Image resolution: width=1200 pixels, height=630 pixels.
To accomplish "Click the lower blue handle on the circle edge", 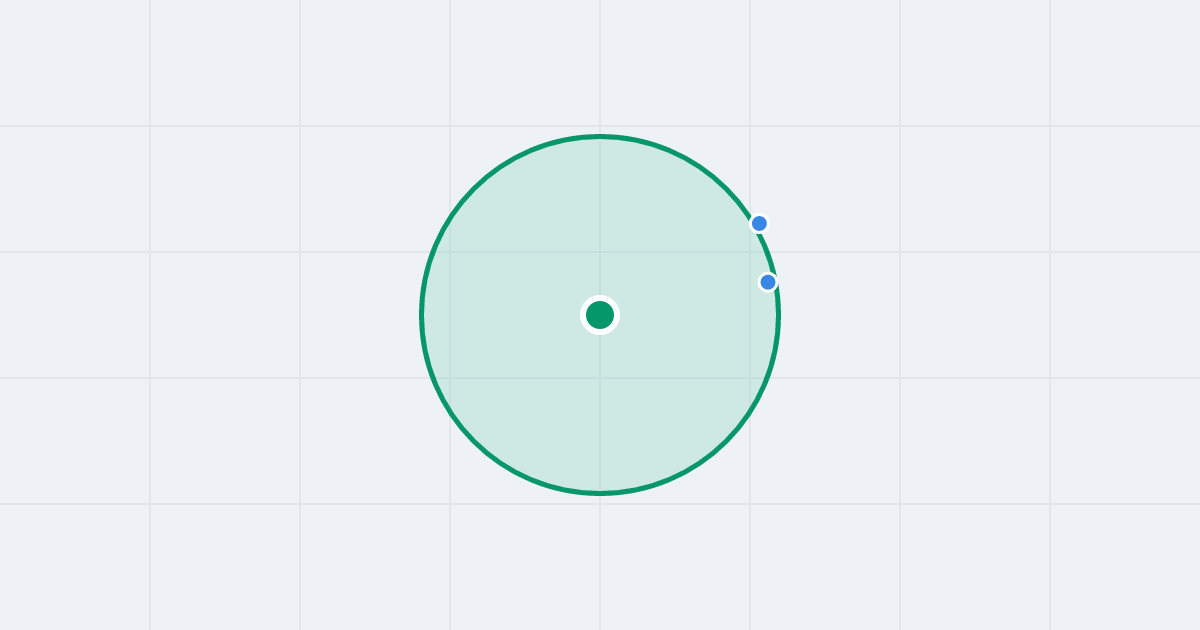I will pyautogui.click(x=768, y=282).
